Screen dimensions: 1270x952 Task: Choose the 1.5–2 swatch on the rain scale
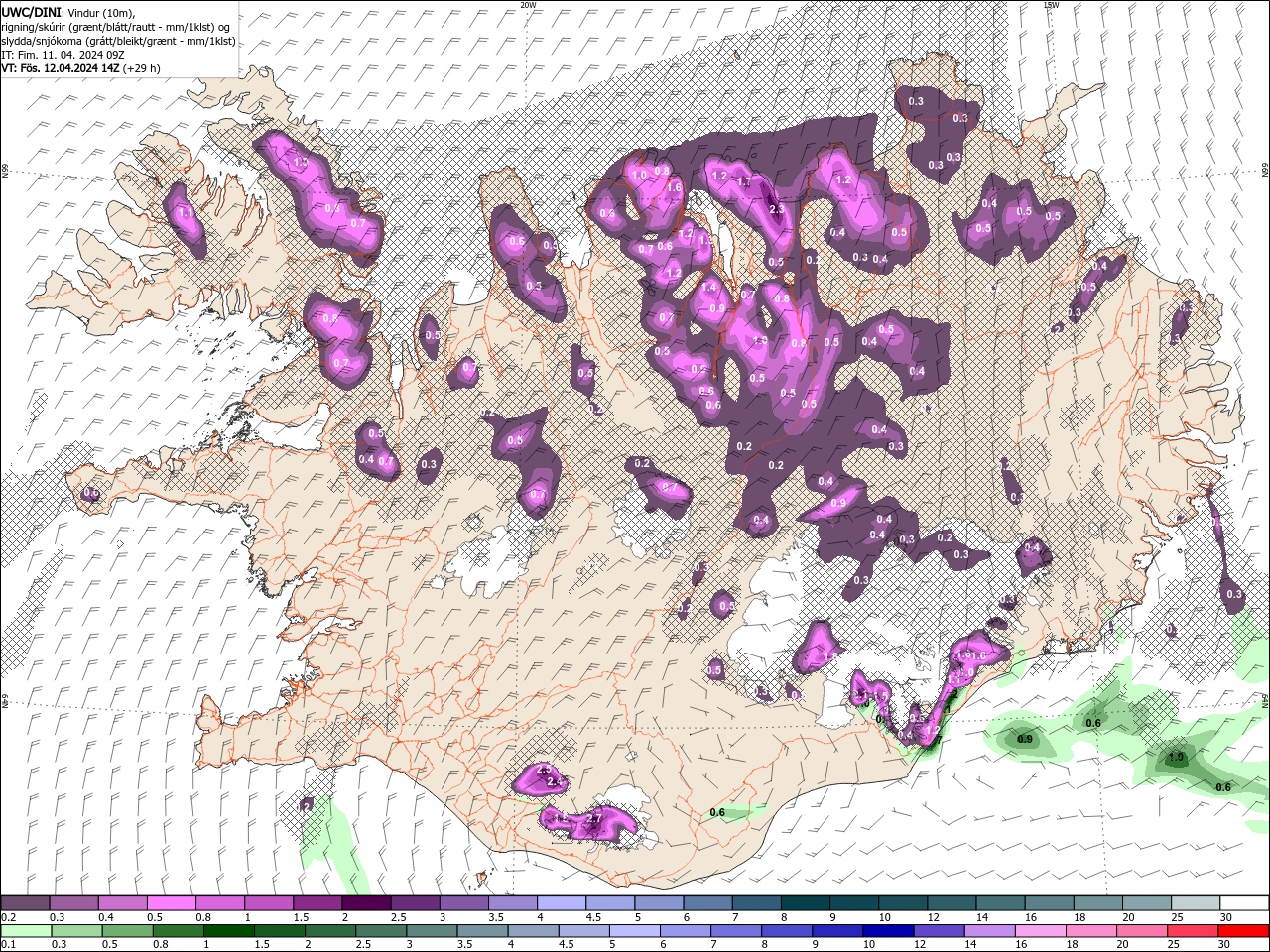(x=279, y=931)
